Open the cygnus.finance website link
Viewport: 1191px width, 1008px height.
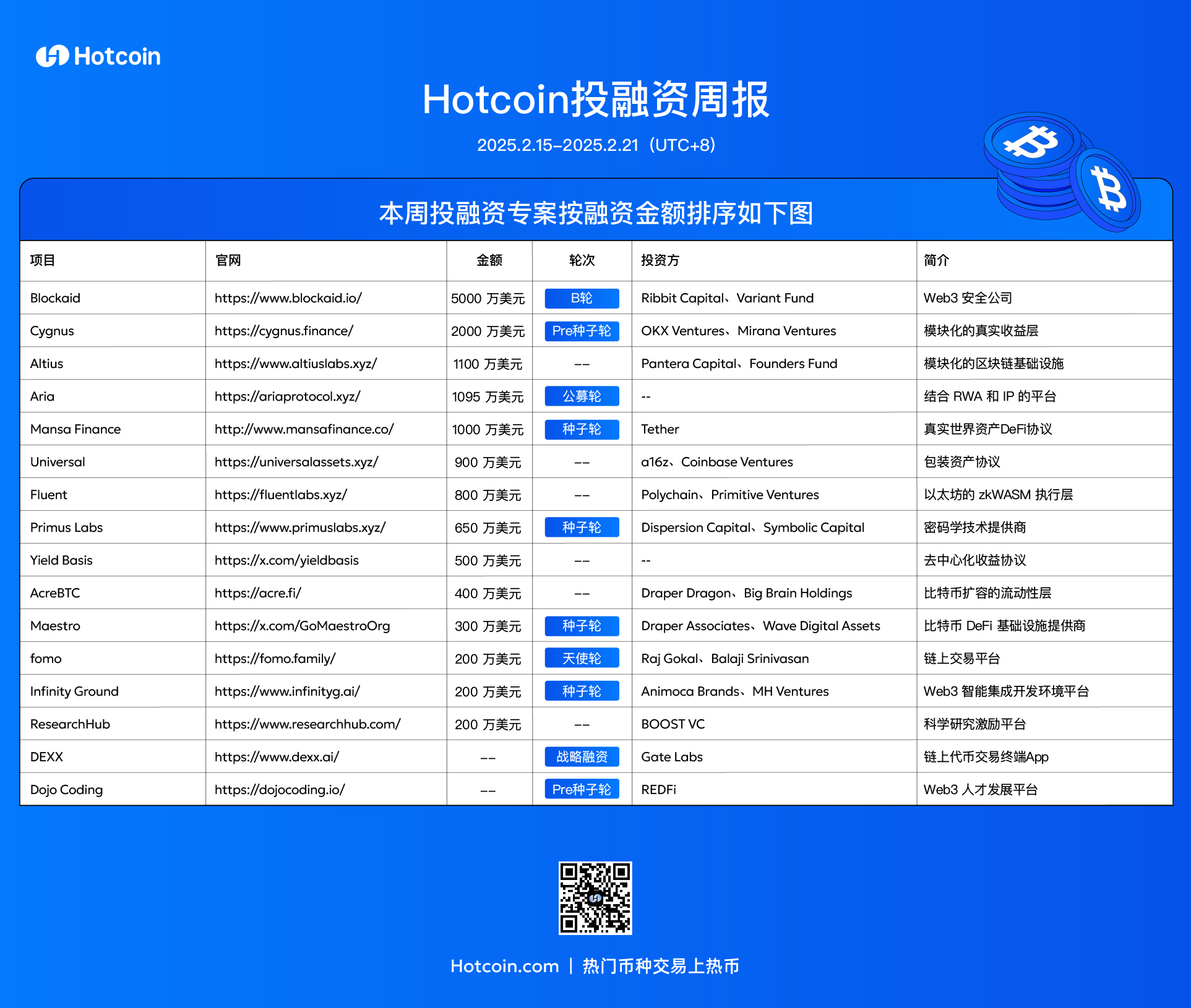284,331
